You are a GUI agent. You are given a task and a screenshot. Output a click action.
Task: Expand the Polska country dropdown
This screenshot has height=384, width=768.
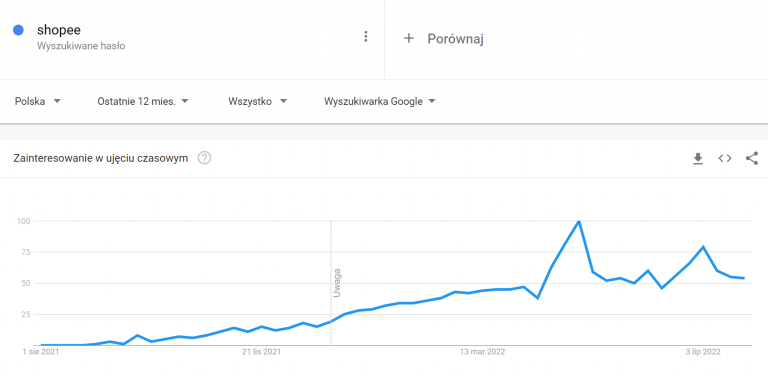point(38,101)
